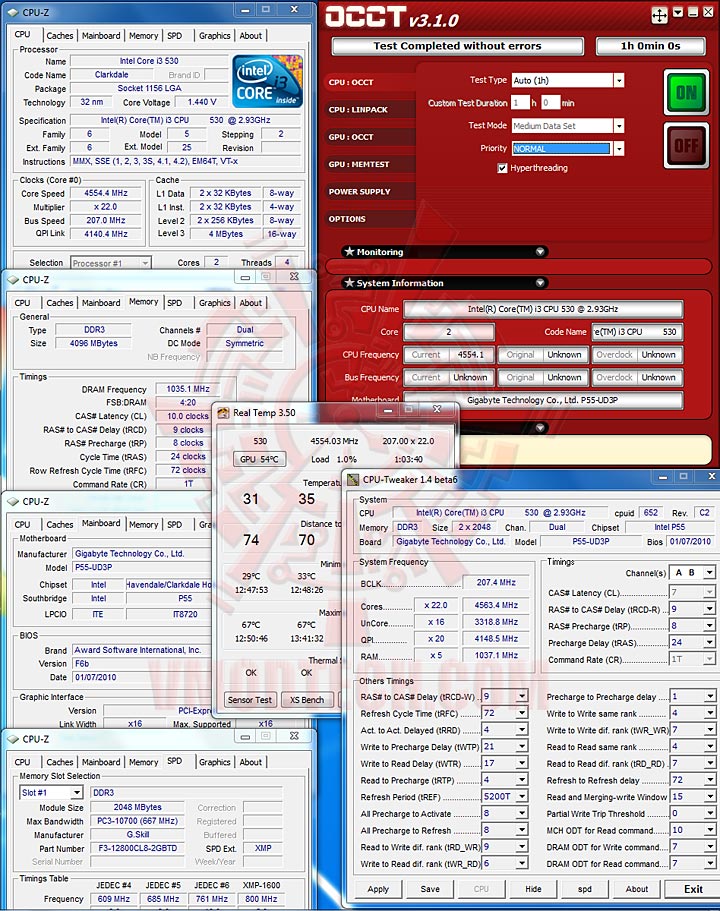This screenshot has width=720, height=911.
Task: Click the OCCT CPU Name field
Action: (543, 309)
